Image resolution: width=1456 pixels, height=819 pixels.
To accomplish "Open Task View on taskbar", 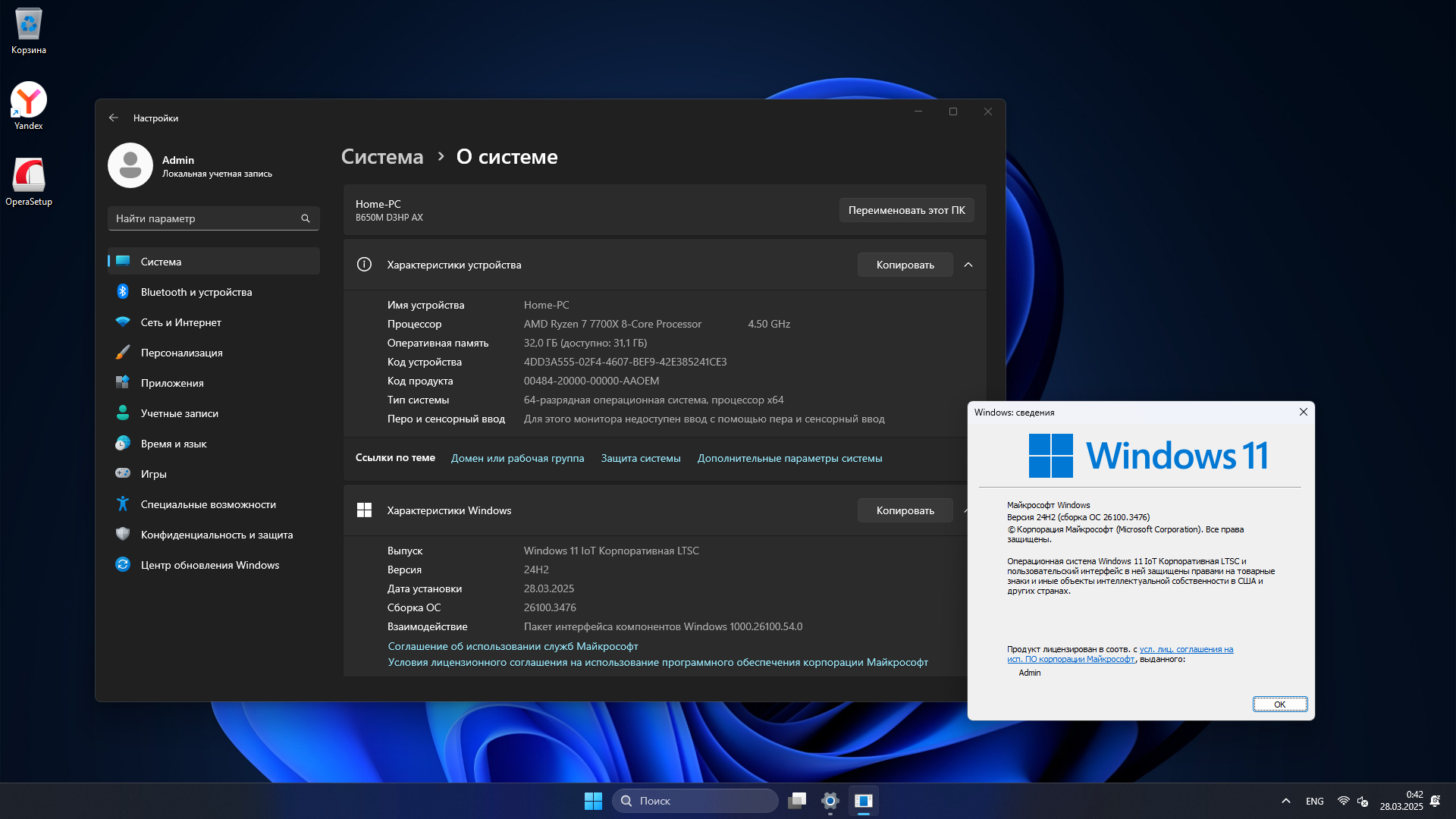I will pyautogui.click(x=797, y=801).
